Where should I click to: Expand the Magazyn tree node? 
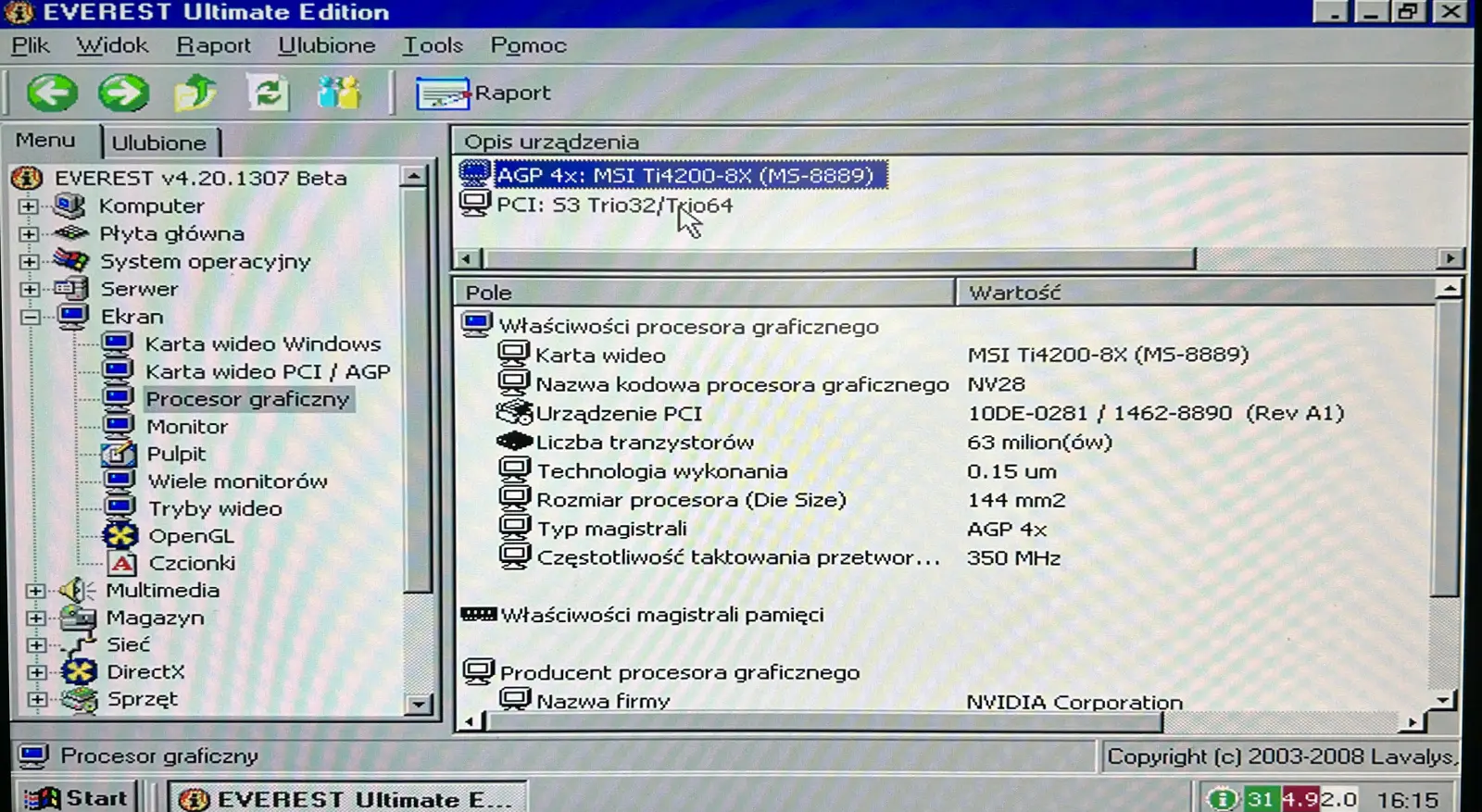click(x=35, y=618)
